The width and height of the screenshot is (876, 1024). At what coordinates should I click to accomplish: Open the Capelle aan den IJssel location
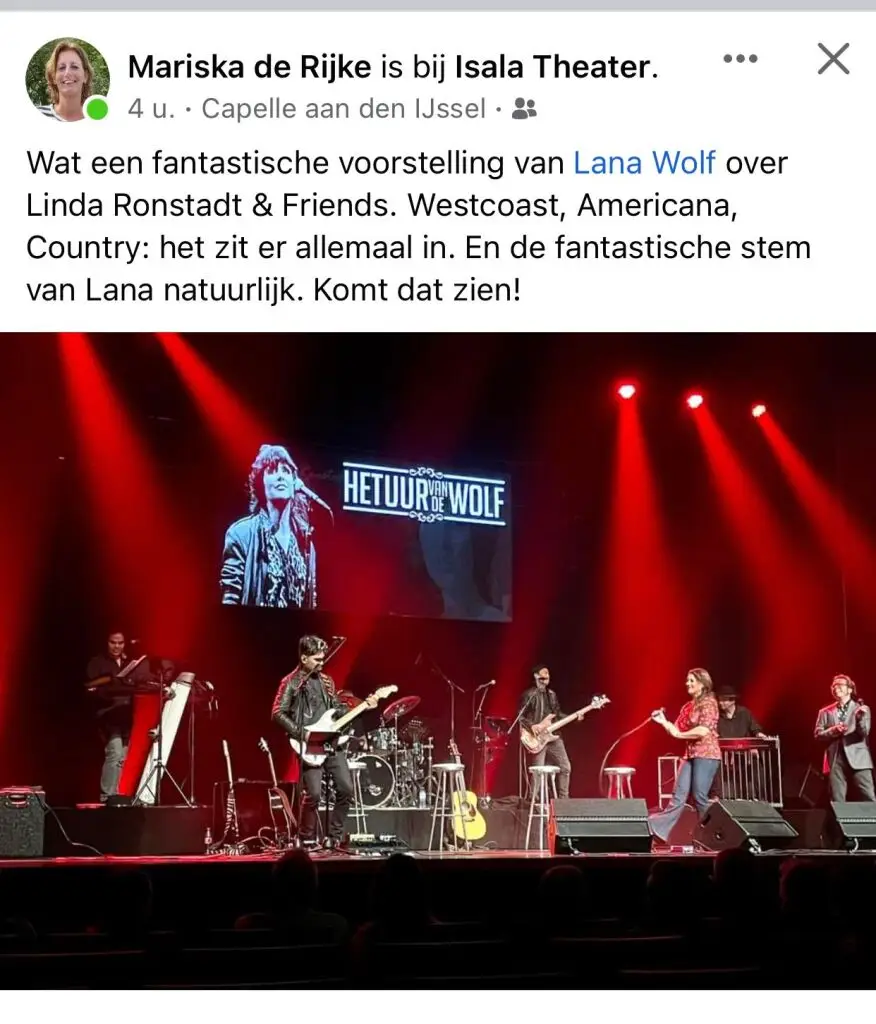tap(344, 109)
